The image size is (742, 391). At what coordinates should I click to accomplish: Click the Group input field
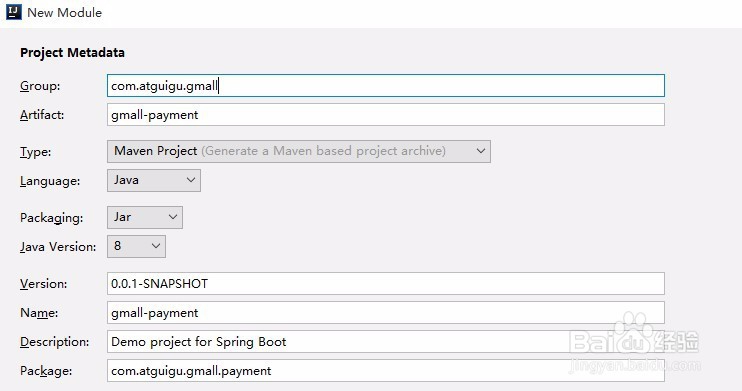386,86
